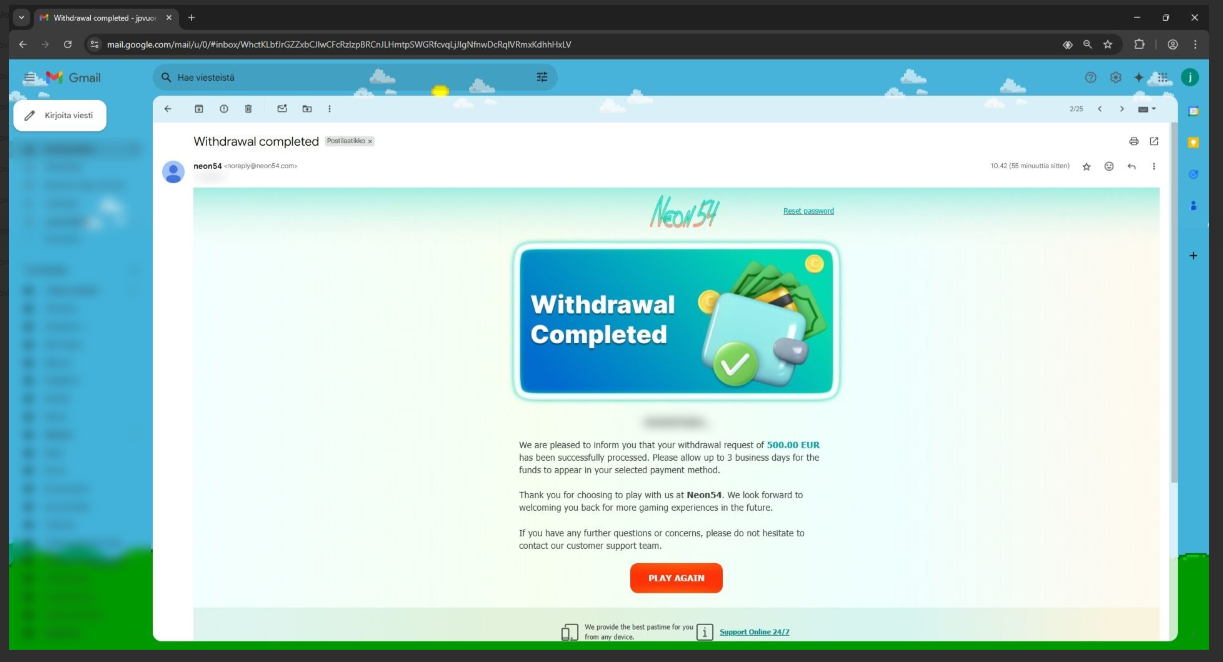Open Google Keep side panel
Viewport: 1223px width, 662px height.
[x=1193, y=142]
